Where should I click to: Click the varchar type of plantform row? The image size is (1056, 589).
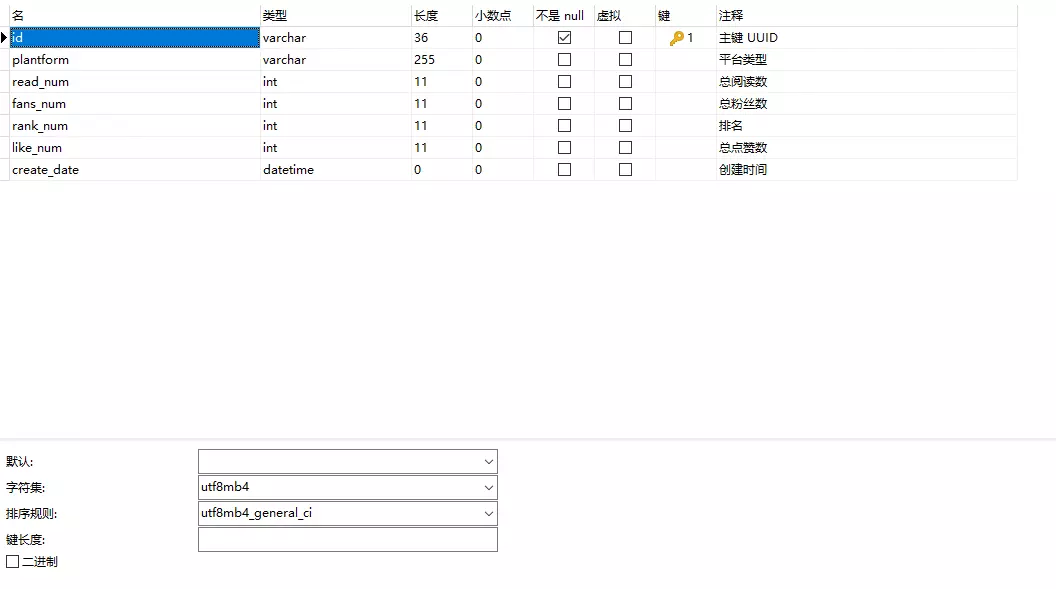335,60
